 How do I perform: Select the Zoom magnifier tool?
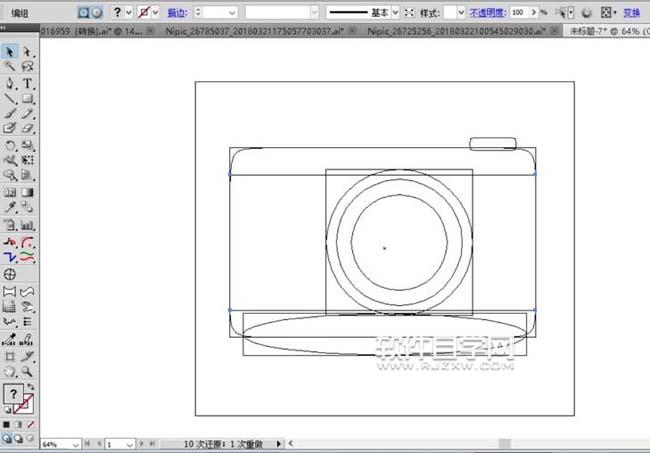(27, 371)
